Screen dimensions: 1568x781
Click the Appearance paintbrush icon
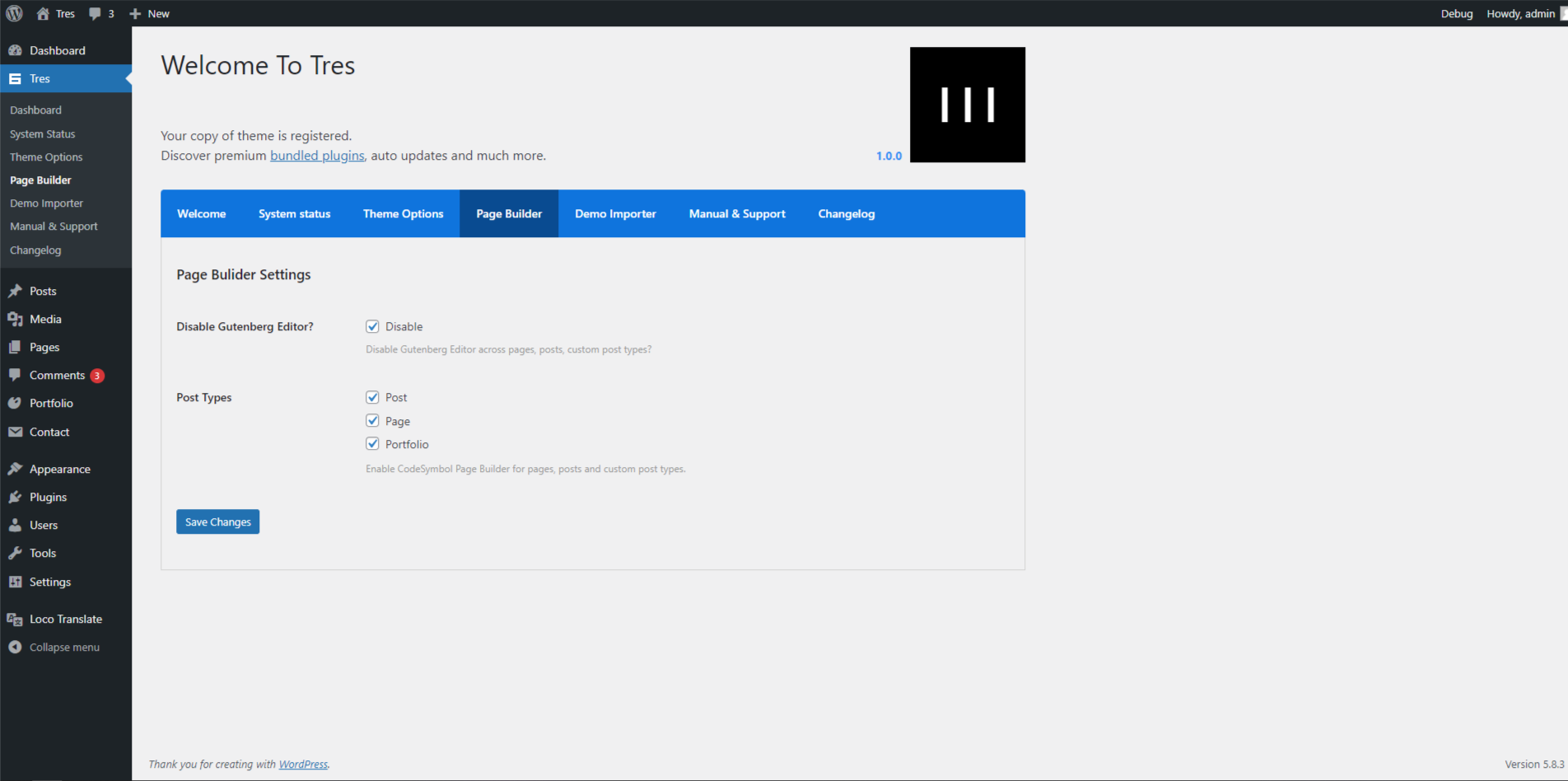tap(15, 469)
